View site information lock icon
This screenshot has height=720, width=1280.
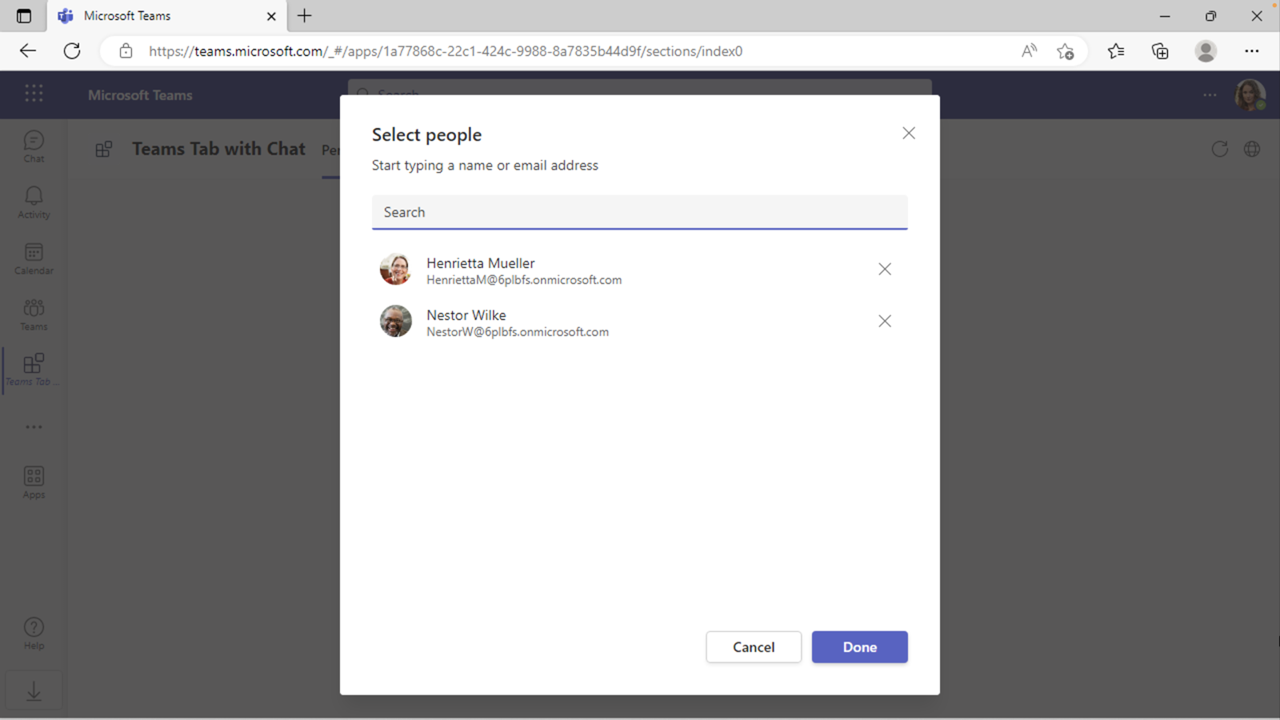coord(126,51)
